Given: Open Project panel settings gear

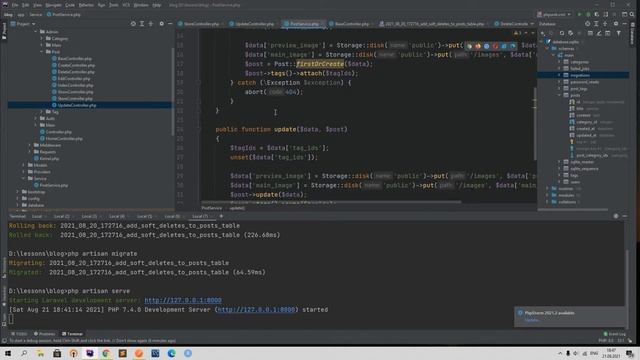Looking at the screenshot, I should [x=162, y=24].
